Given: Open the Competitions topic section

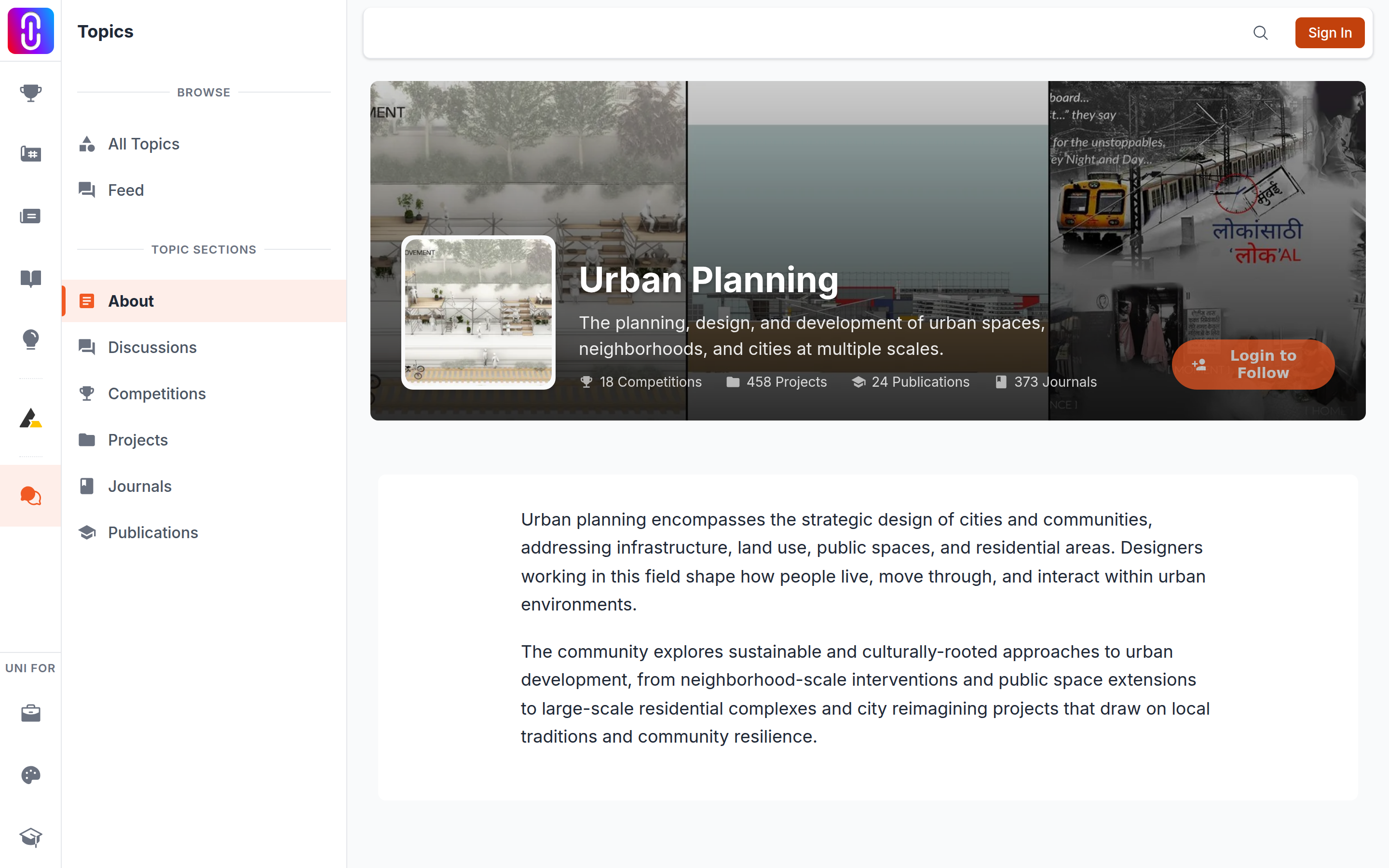Looking at the screenshot, I should click(204, 393).
